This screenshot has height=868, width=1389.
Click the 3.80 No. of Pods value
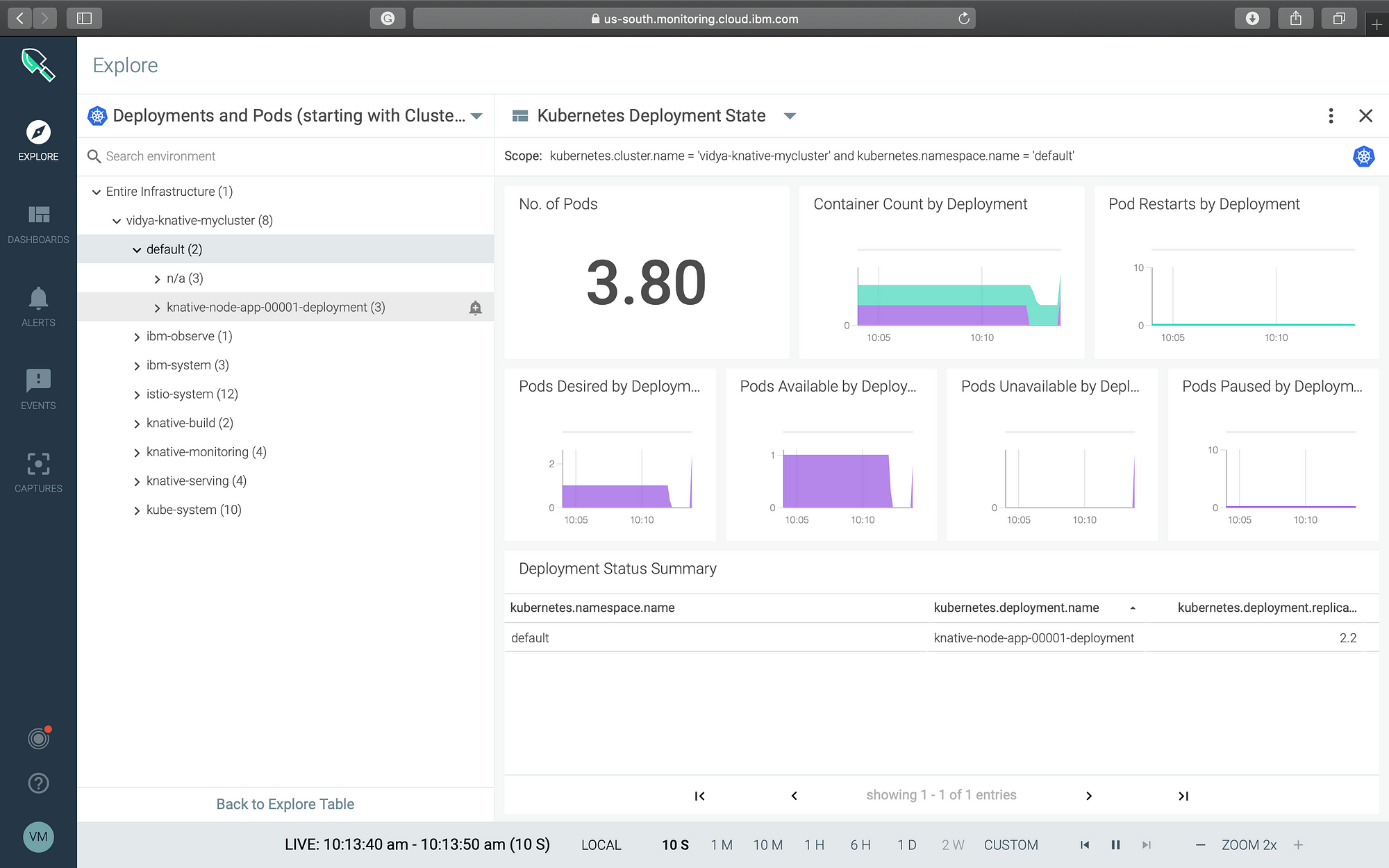[646, 283]
